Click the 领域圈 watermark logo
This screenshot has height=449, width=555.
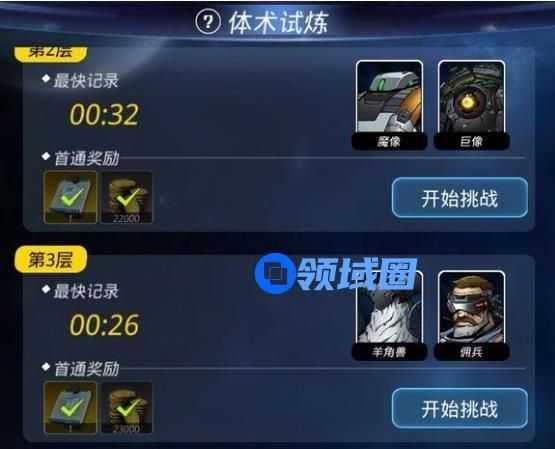(x=336, y=274)
